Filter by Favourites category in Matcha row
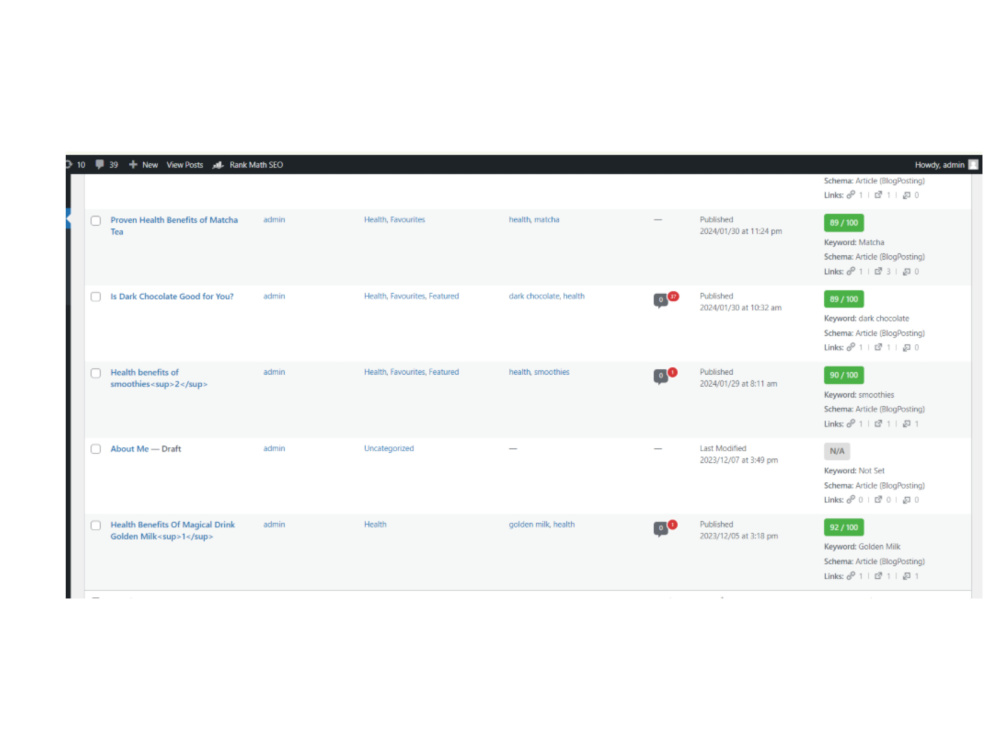This screenshot has width=1000, height=750. tap(408, 219)
